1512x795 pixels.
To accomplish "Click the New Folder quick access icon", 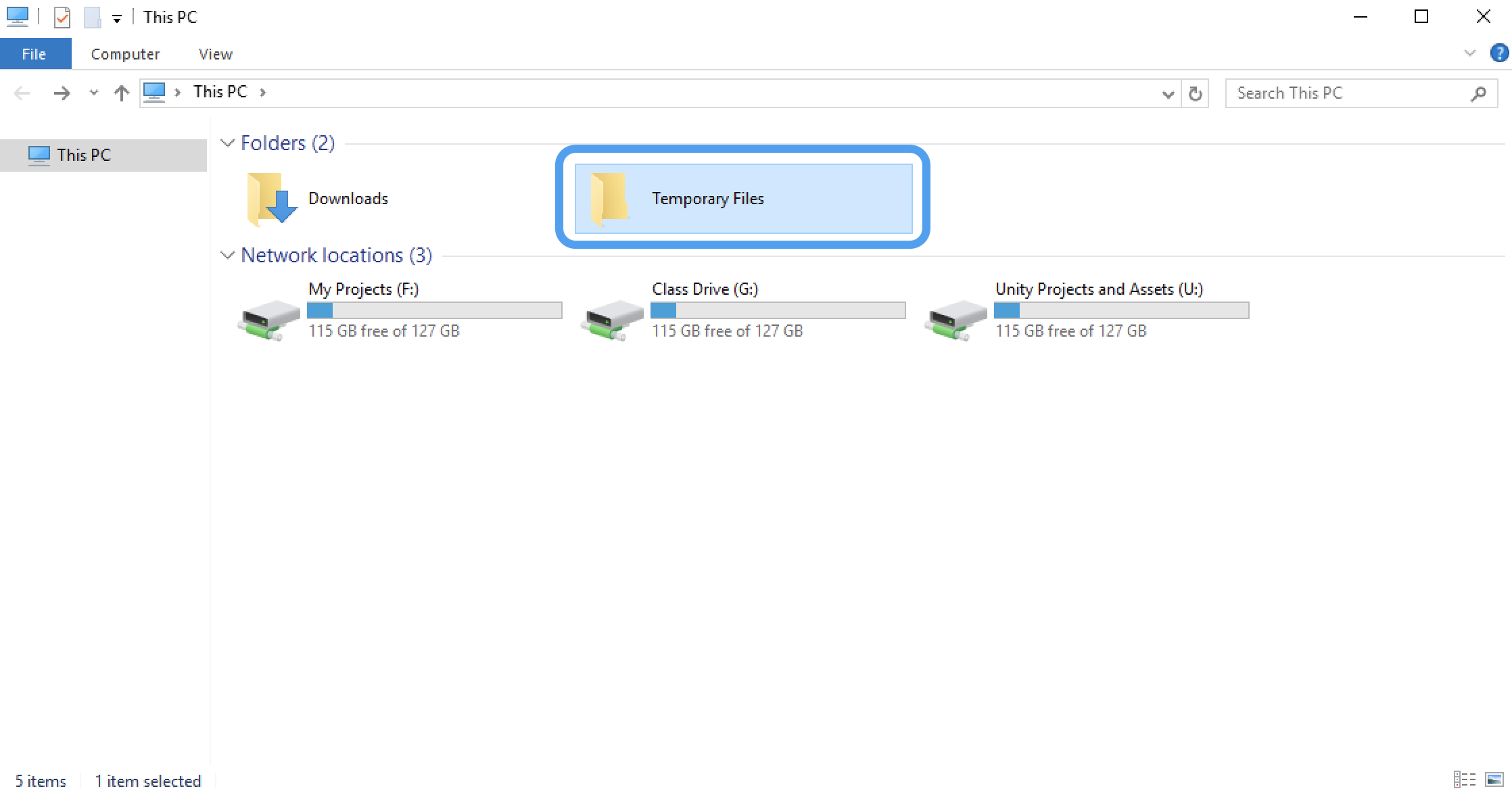I will click(x=92, y=17).
